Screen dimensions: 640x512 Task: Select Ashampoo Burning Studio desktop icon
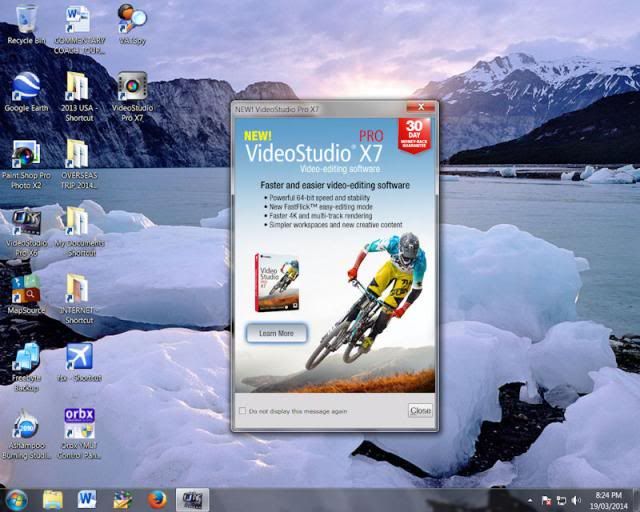point(26,434)
